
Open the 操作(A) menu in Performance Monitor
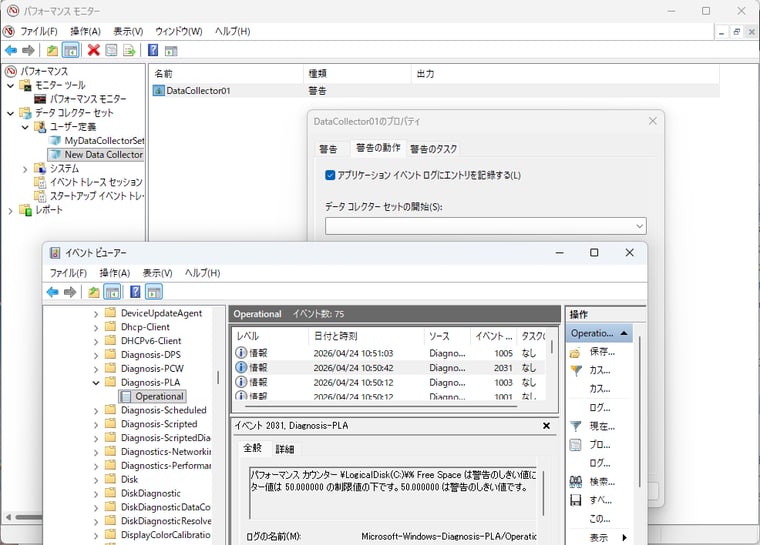click(85, 31)
